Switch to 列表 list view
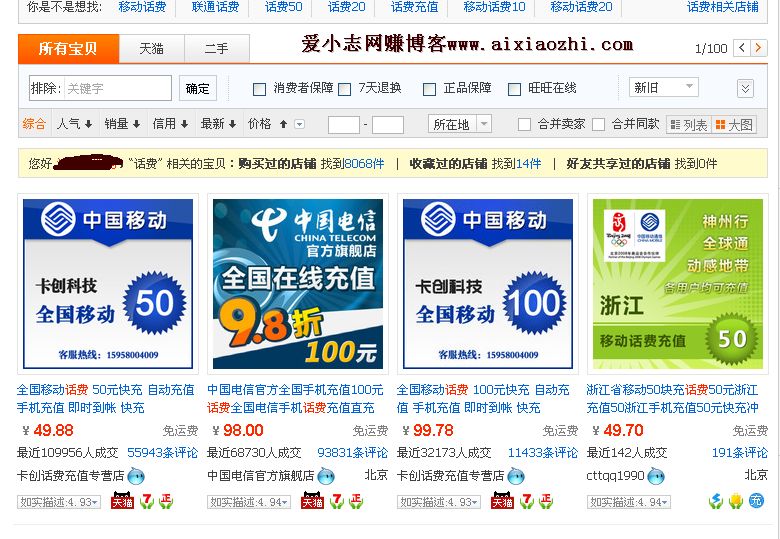The height and width of the screenshot is (539, 780). 689,124
